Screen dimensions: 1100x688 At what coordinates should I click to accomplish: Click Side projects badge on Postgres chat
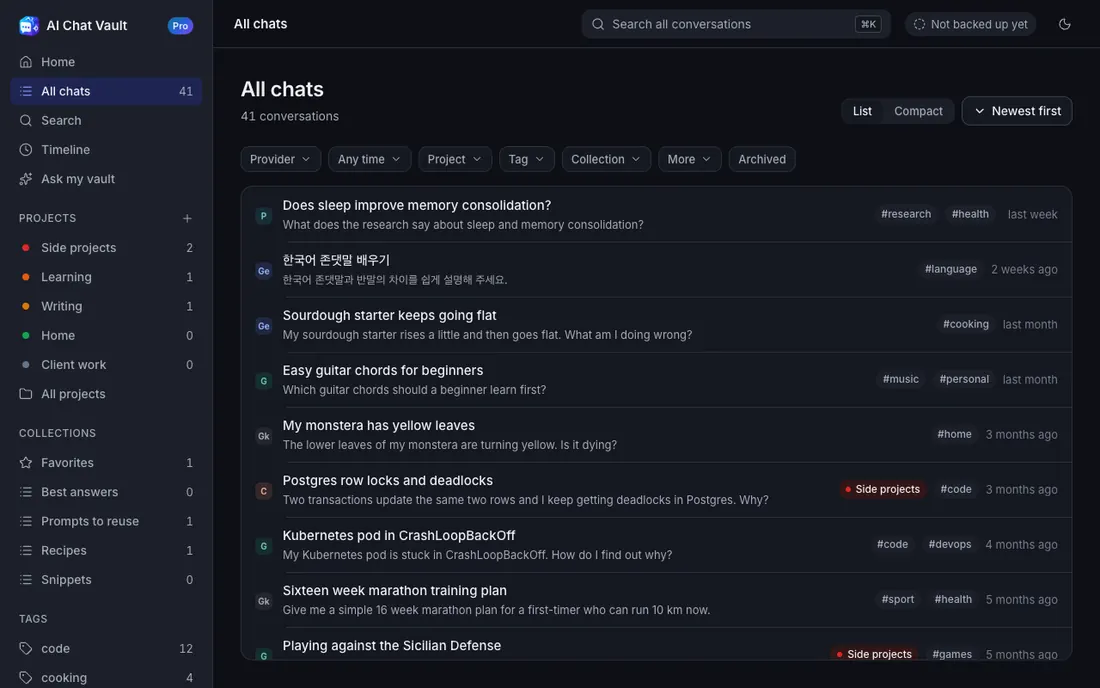(882, 489)
